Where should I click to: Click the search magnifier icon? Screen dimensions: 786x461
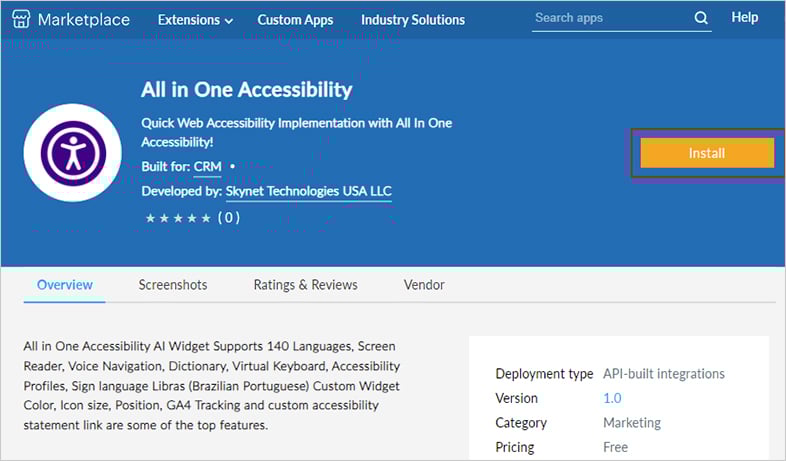(701, 18)
